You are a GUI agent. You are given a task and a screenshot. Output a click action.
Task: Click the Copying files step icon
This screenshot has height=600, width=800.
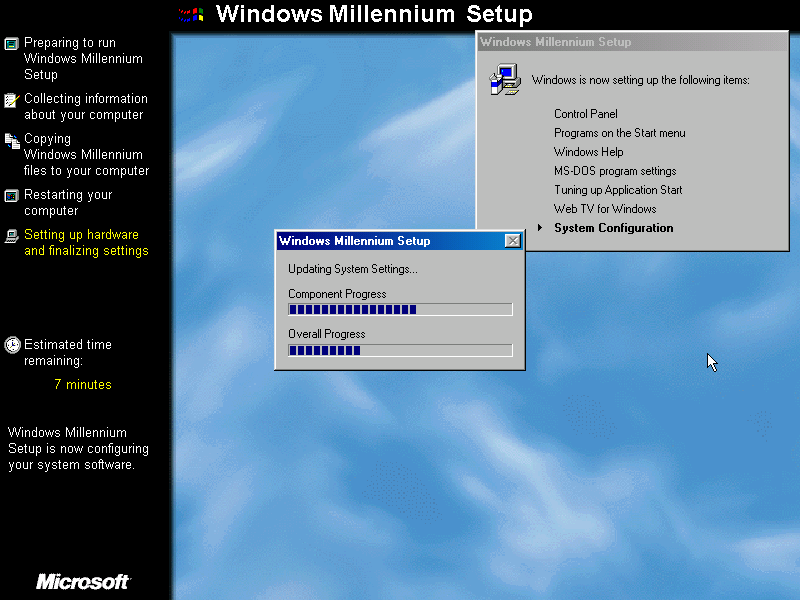12,141
